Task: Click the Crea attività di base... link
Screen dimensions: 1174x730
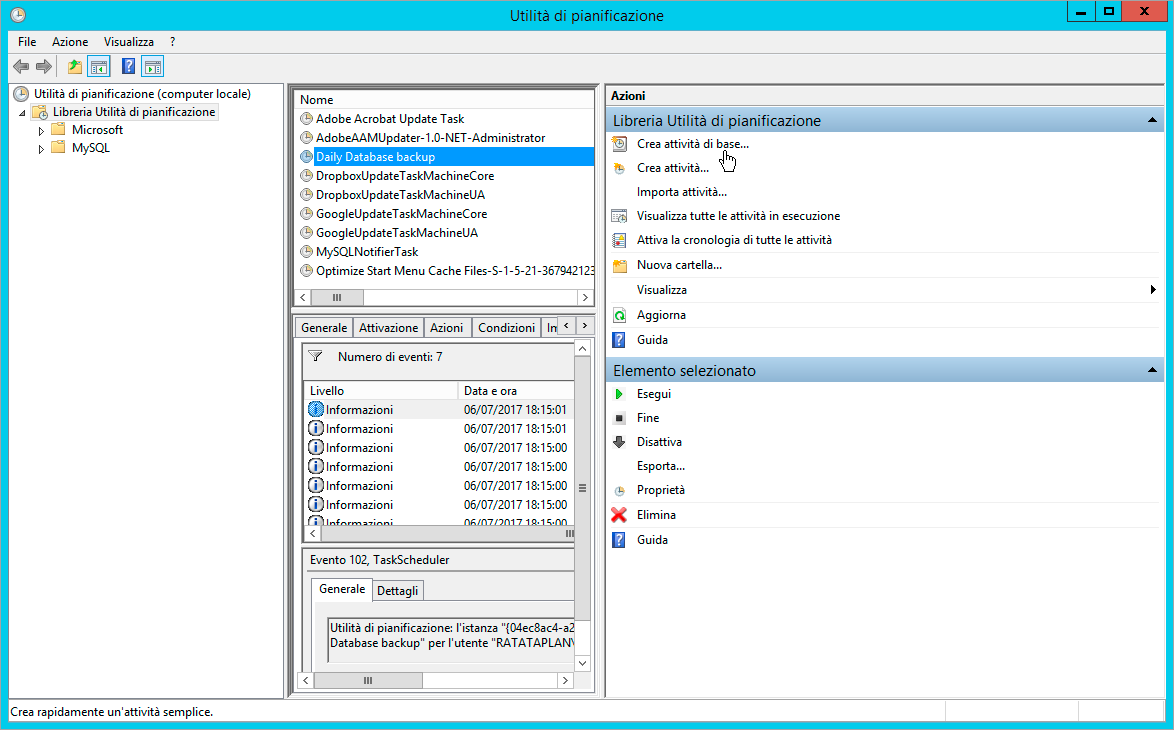Action: (x=693, y=144)
